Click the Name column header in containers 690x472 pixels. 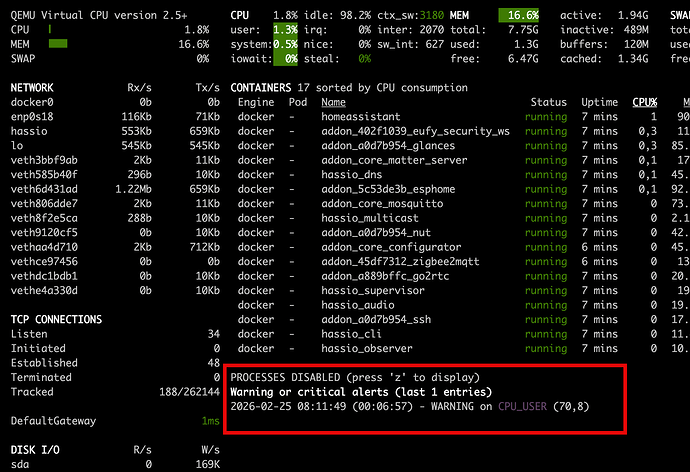point(333,102)
